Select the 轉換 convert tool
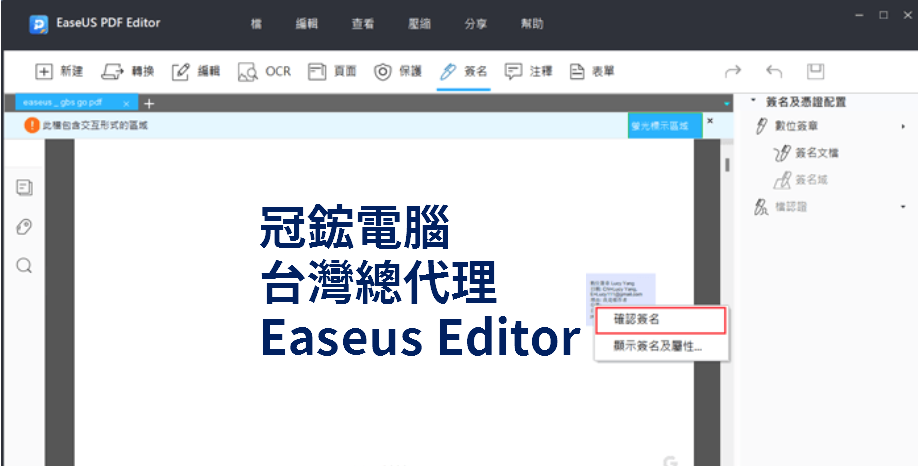 128,71
